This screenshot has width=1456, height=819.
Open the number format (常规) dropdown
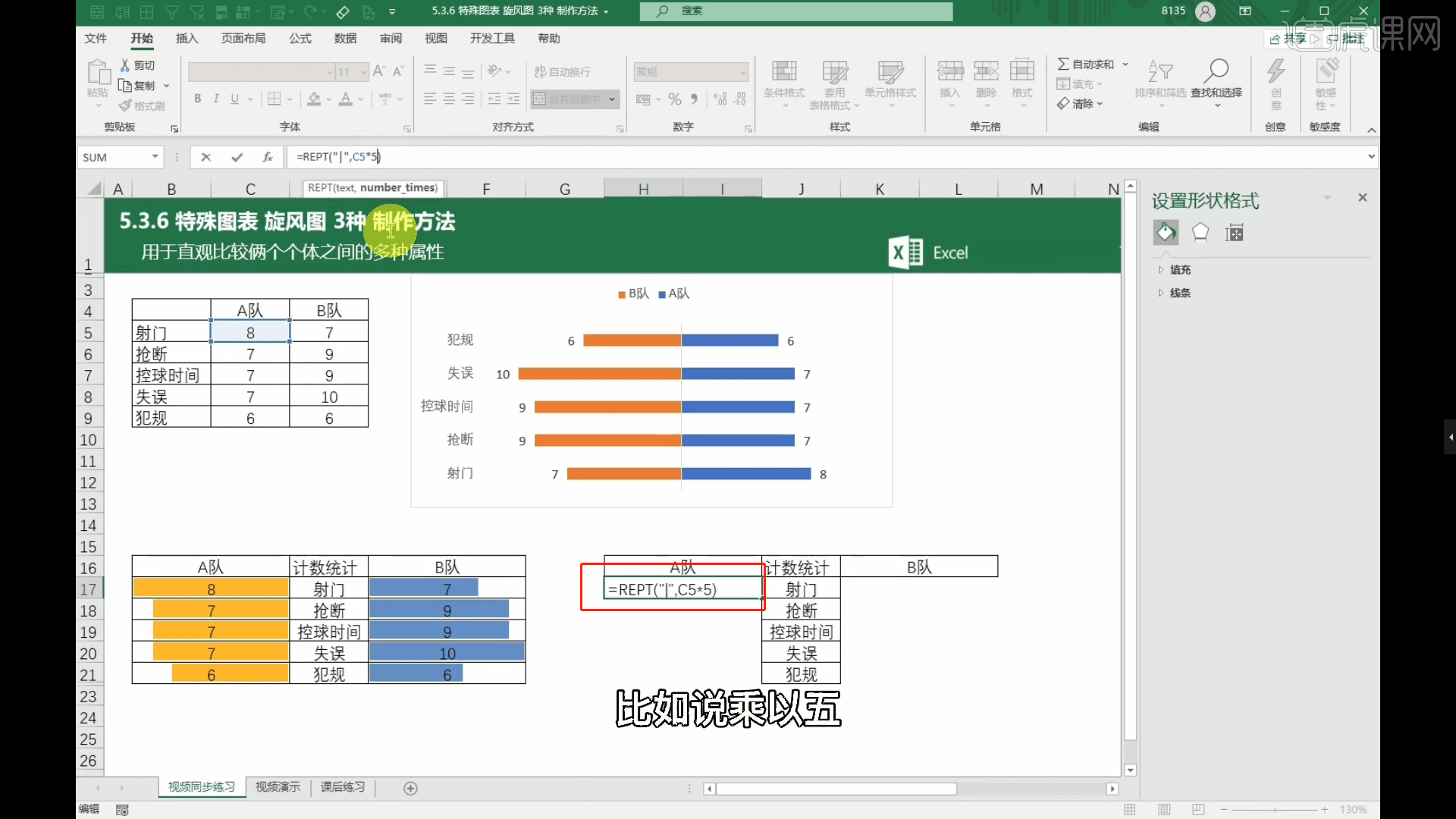[742, 72]
